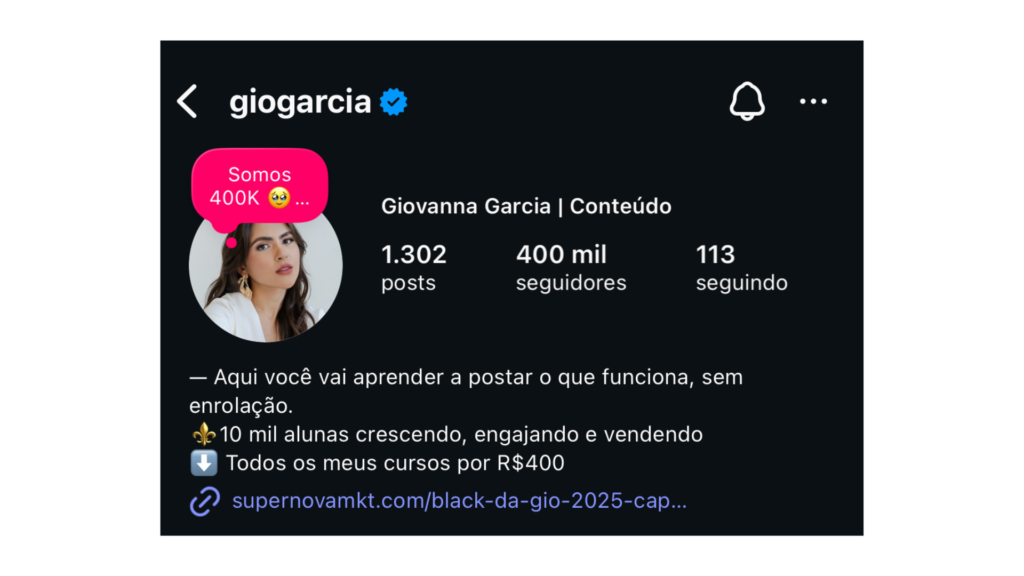Viewport: 1024px width, 576px height.
Task: Tap the 'Todos os meus cursos' bio line
Action: click(x=395, y=463)
